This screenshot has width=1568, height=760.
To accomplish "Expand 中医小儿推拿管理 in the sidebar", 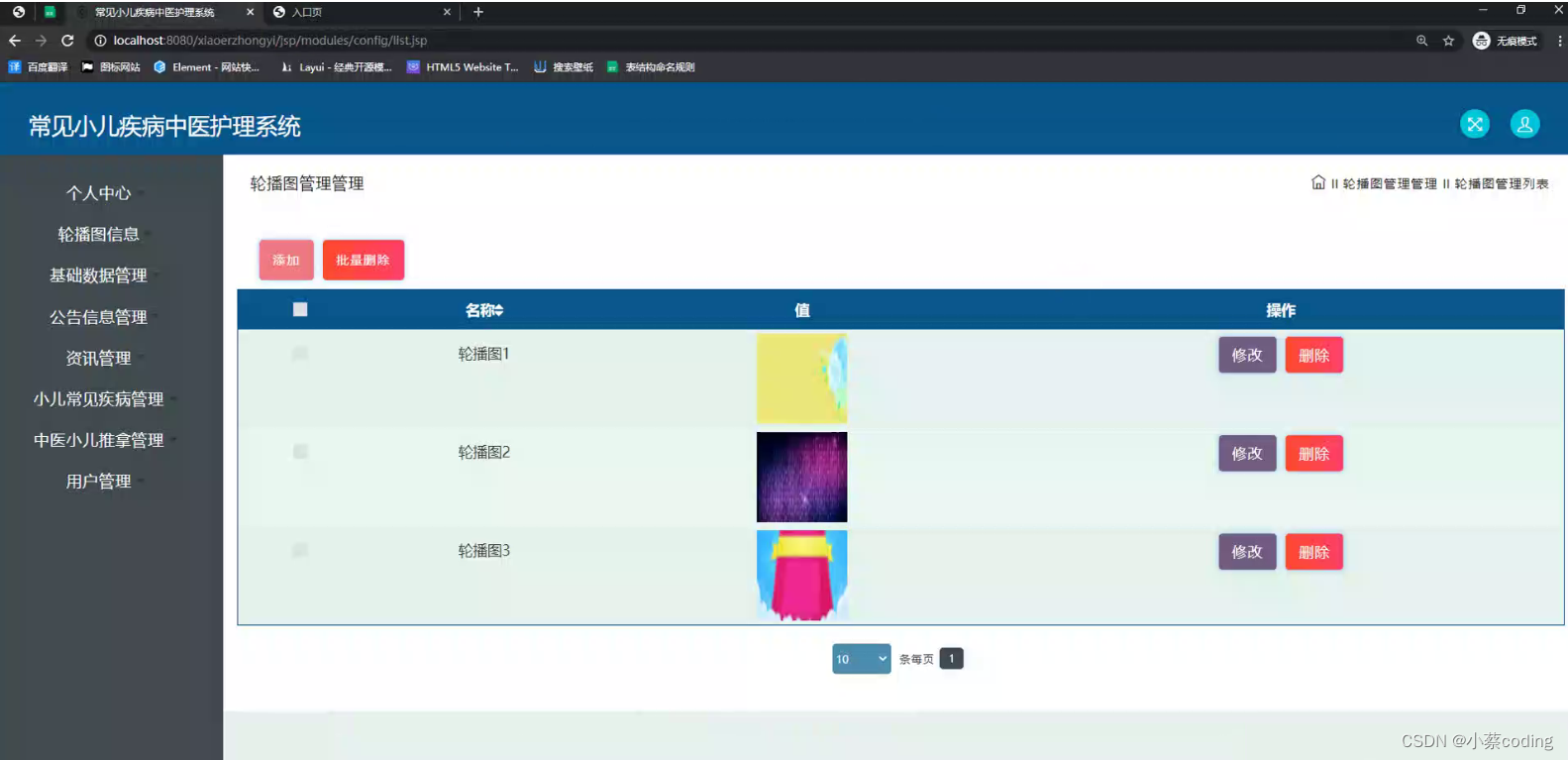I will (99, 440).
